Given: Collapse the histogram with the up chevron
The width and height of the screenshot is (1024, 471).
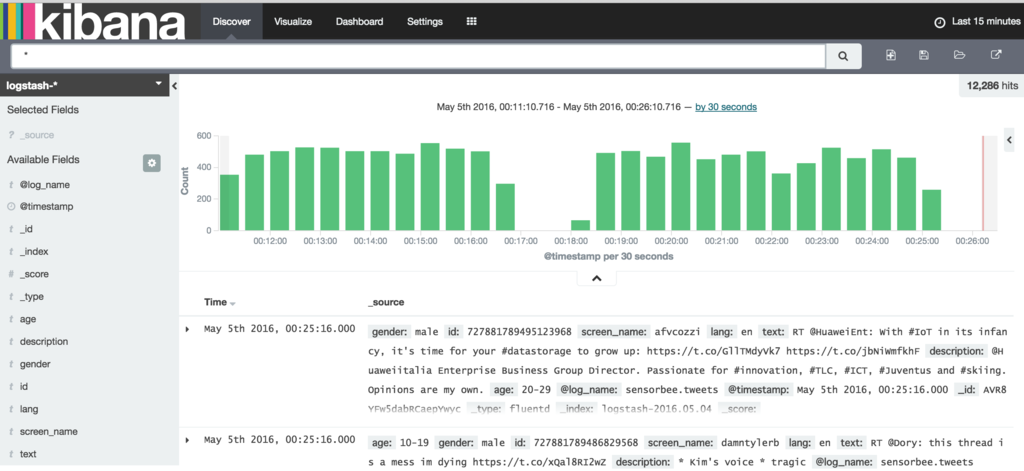Looking at the screenshot, I should click(596, 278).
